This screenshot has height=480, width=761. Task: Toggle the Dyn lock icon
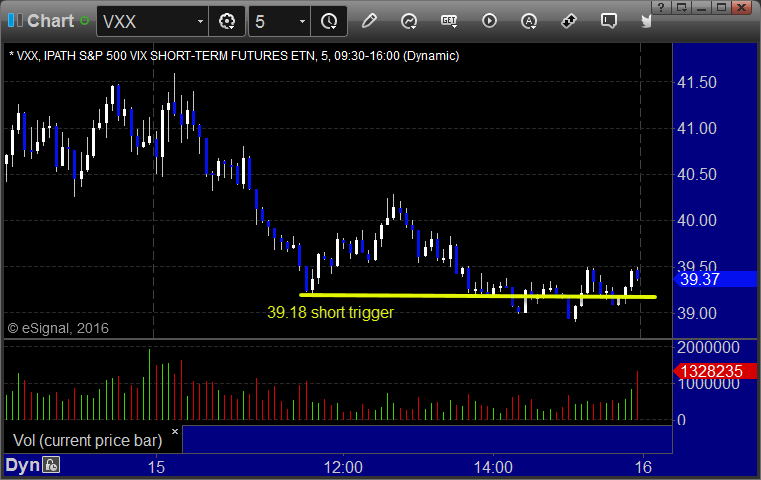click(x=51, y=465)
